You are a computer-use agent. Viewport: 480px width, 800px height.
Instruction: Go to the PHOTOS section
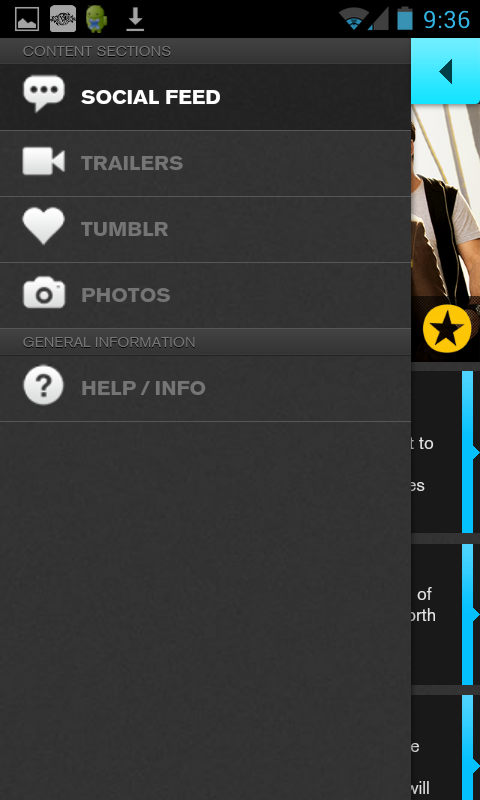(x=205, y=295)
